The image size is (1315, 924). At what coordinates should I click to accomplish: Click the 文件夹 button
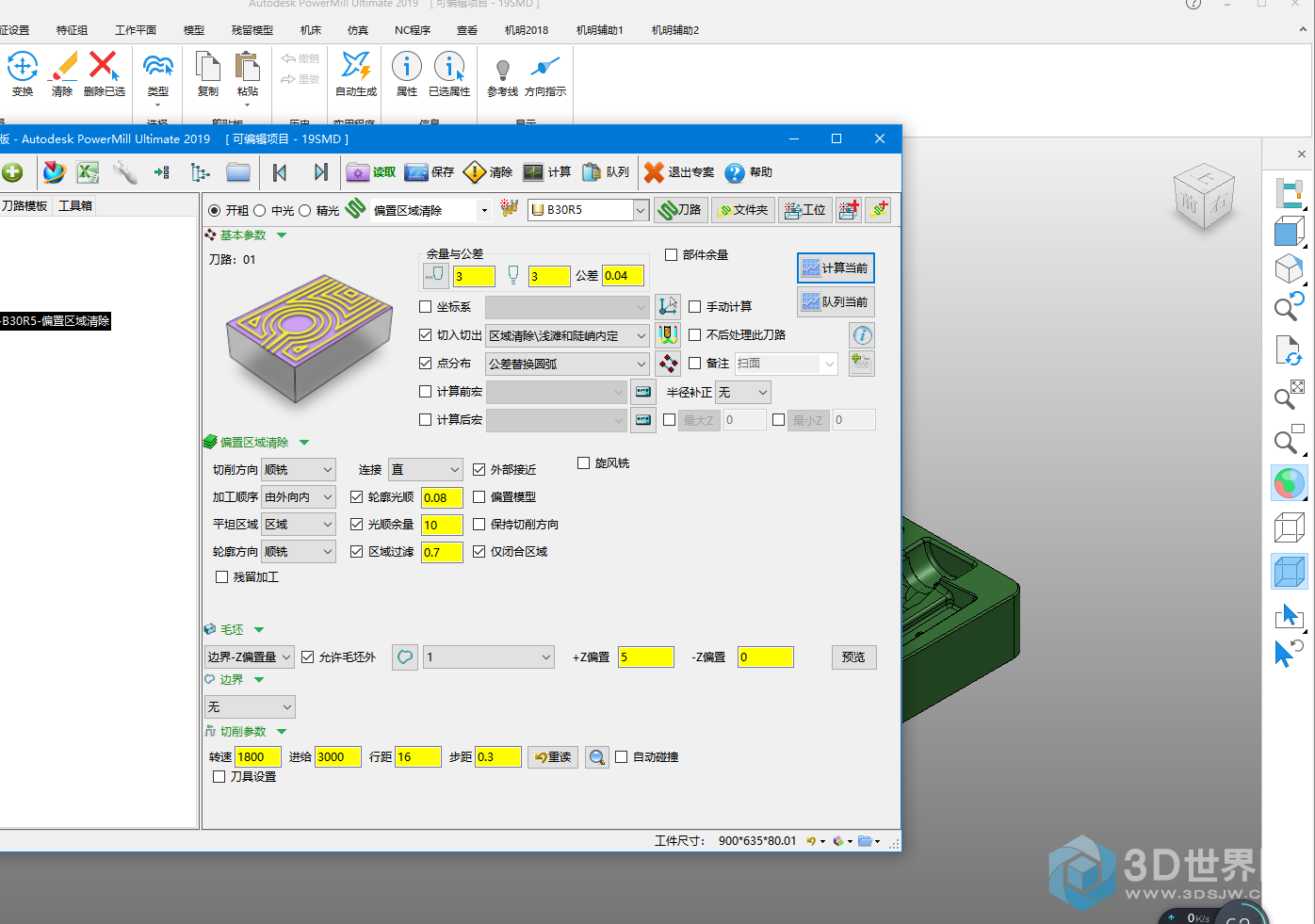[743, 210]
